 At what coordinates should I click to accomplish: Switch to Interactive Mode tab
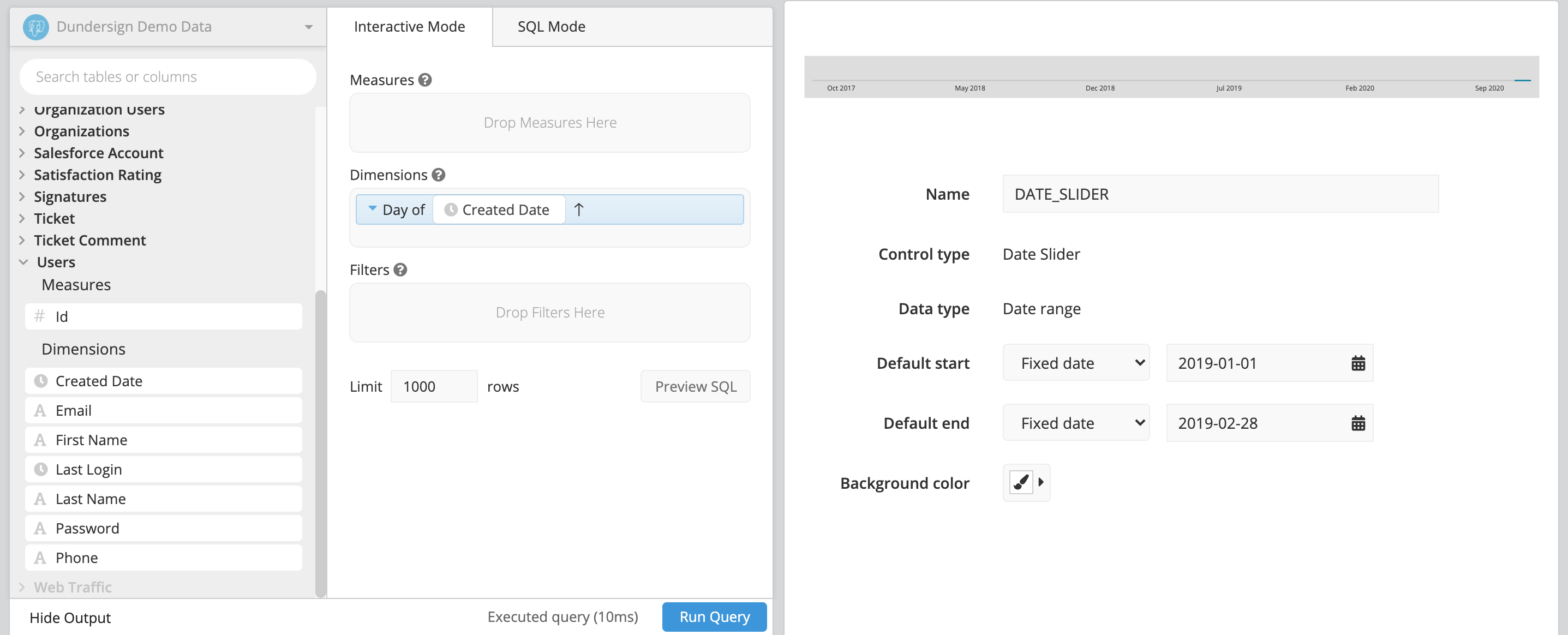(x=410, y=26)
